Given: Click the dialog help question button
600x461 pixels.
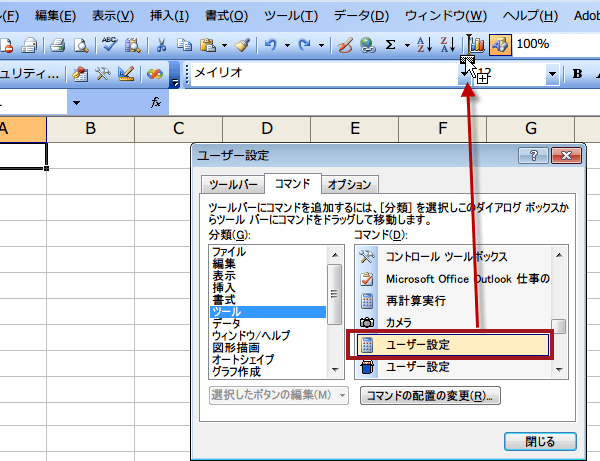Looking at the screenshot, I should click(x=533, y=155).
